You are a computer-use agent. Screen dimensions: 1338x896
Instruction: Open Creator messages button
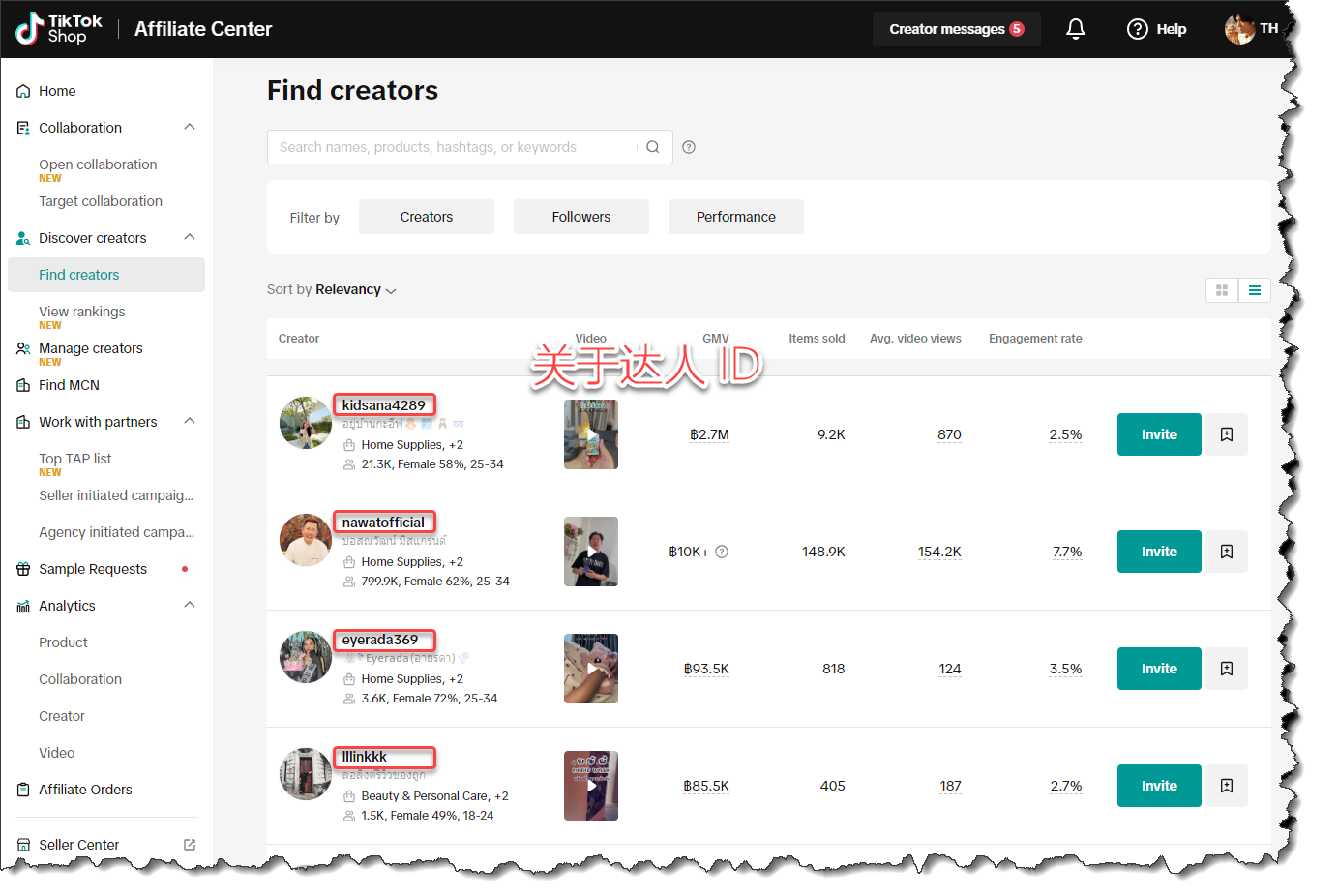pyautogui.click(x=956, y=29)
